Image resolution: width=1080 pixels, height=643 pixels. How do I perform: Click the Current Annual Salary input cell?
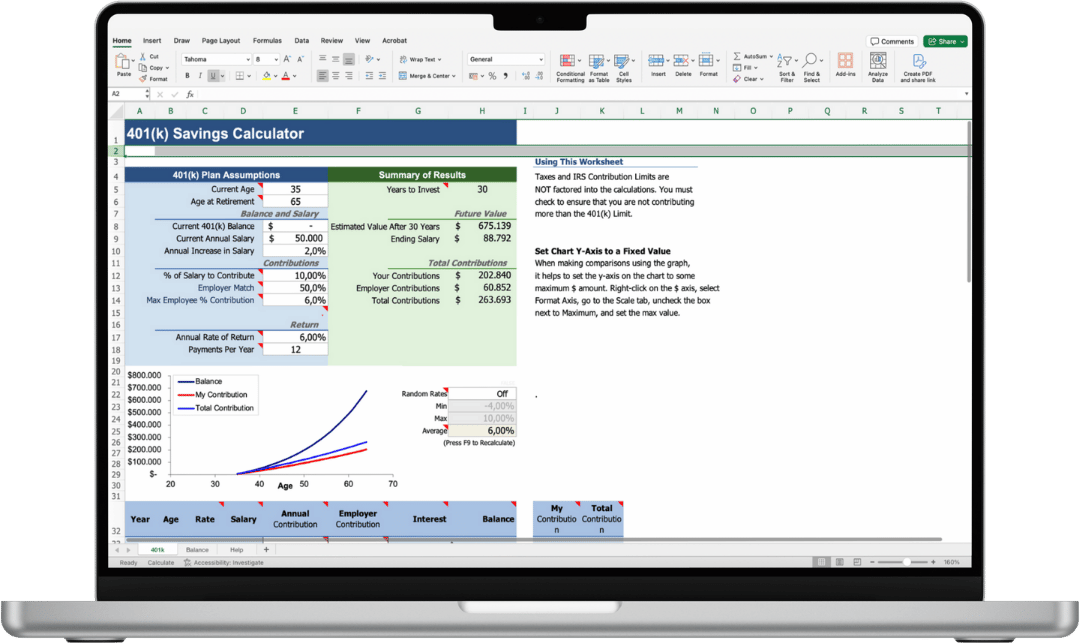point(295,238)
